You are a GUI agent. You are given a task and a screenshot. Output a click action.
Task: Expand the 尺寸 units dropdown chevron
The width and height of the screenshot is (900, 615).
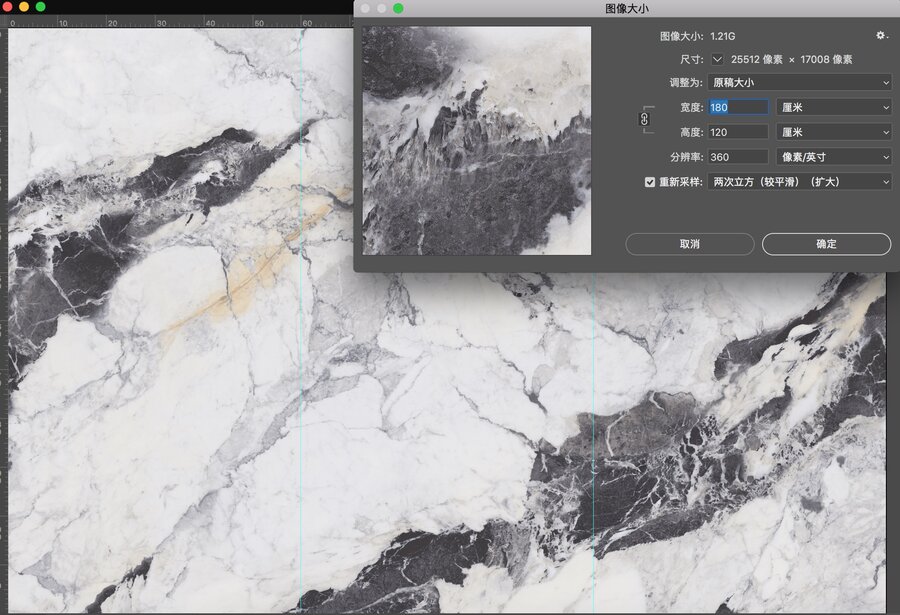click(717, 59)
